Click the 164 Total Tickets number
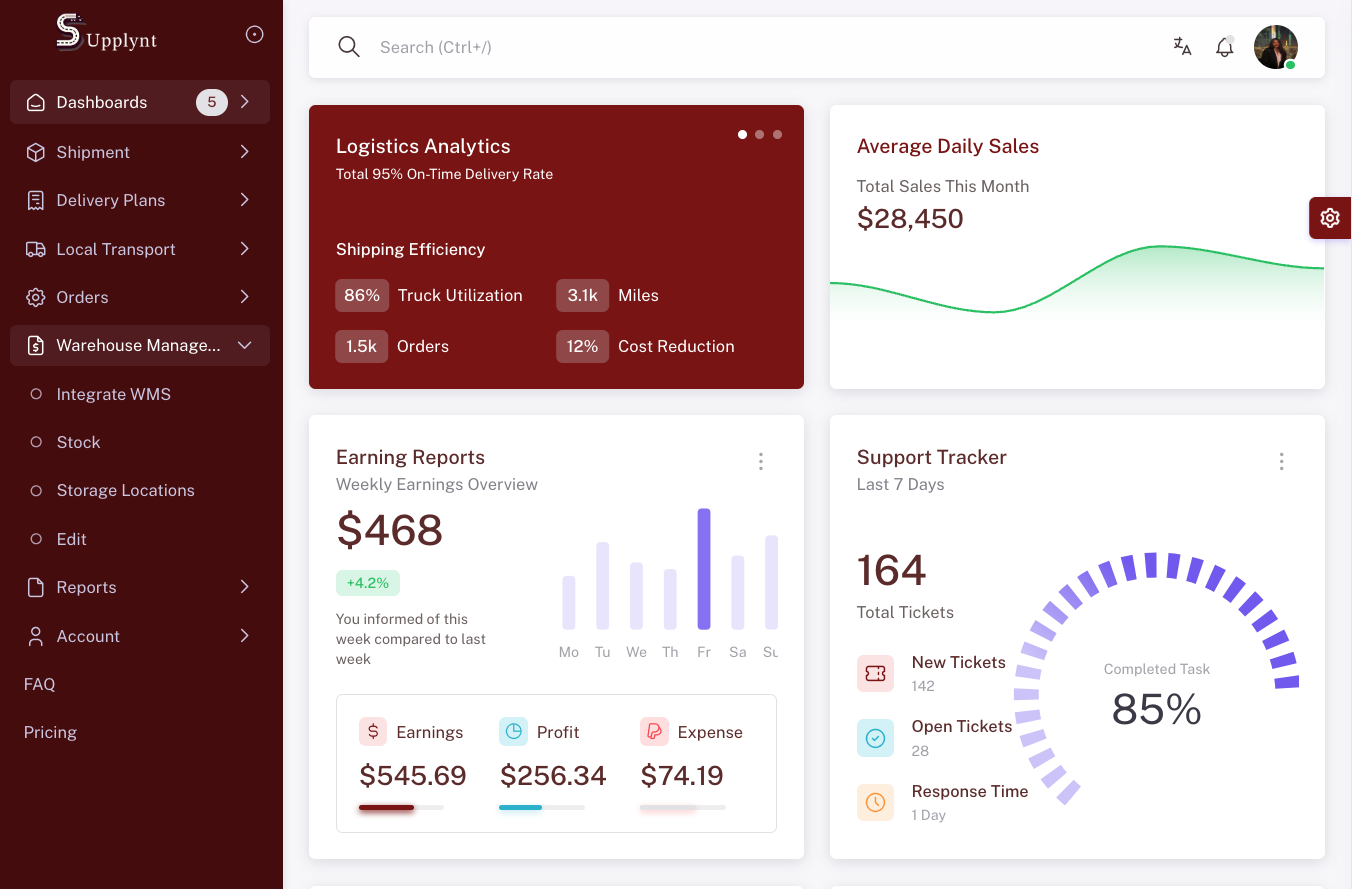The height and width of the screenshot is (889, 1352). click(x=892, y=571)
